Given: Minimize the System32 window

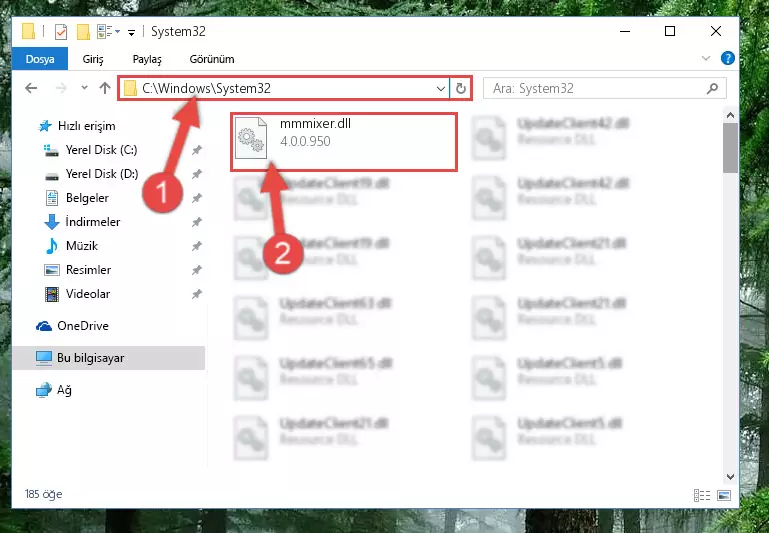Looking at the screenshot, I should (625, 31).
